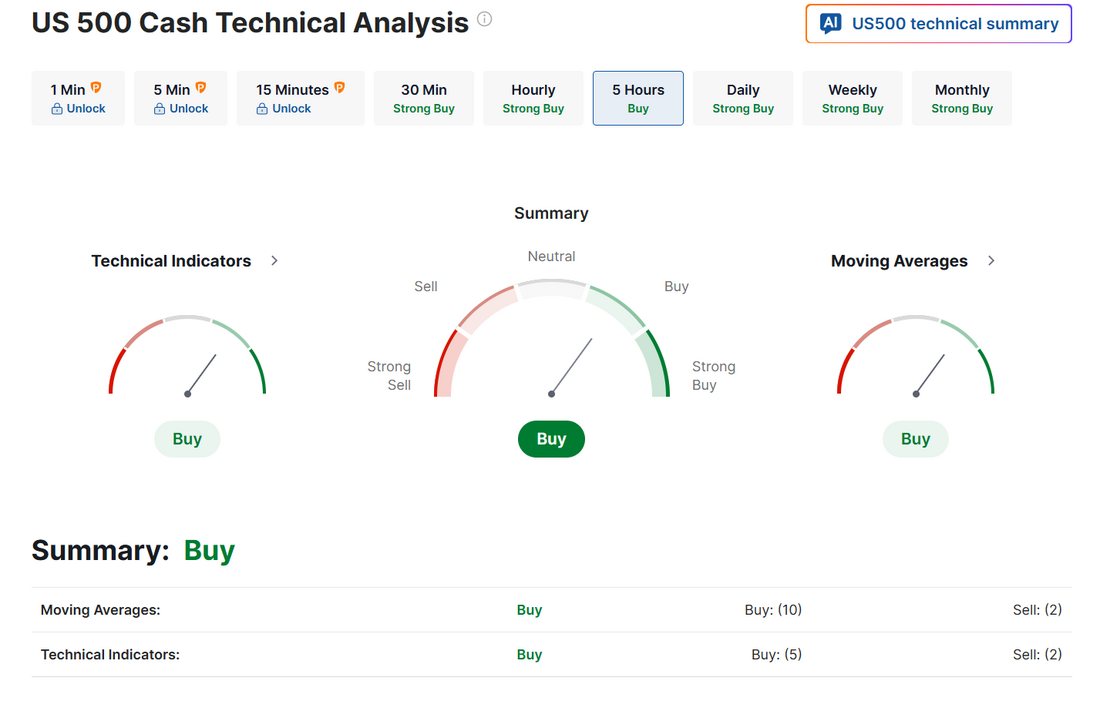The width and height of the screenshot is (1100, 701).
Task: Select the Hourly timeframe tab
Action: 533,98
